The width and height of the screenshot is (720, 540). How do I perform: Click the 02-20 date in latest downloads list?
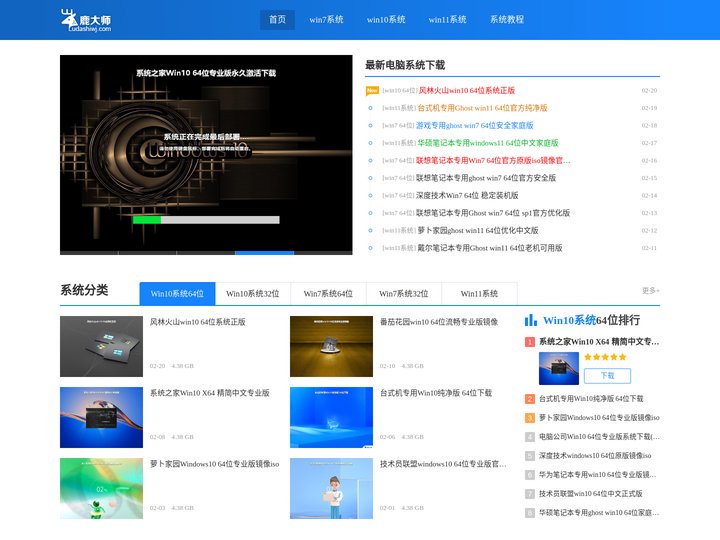pyautogui.click(x=649, y=90)
